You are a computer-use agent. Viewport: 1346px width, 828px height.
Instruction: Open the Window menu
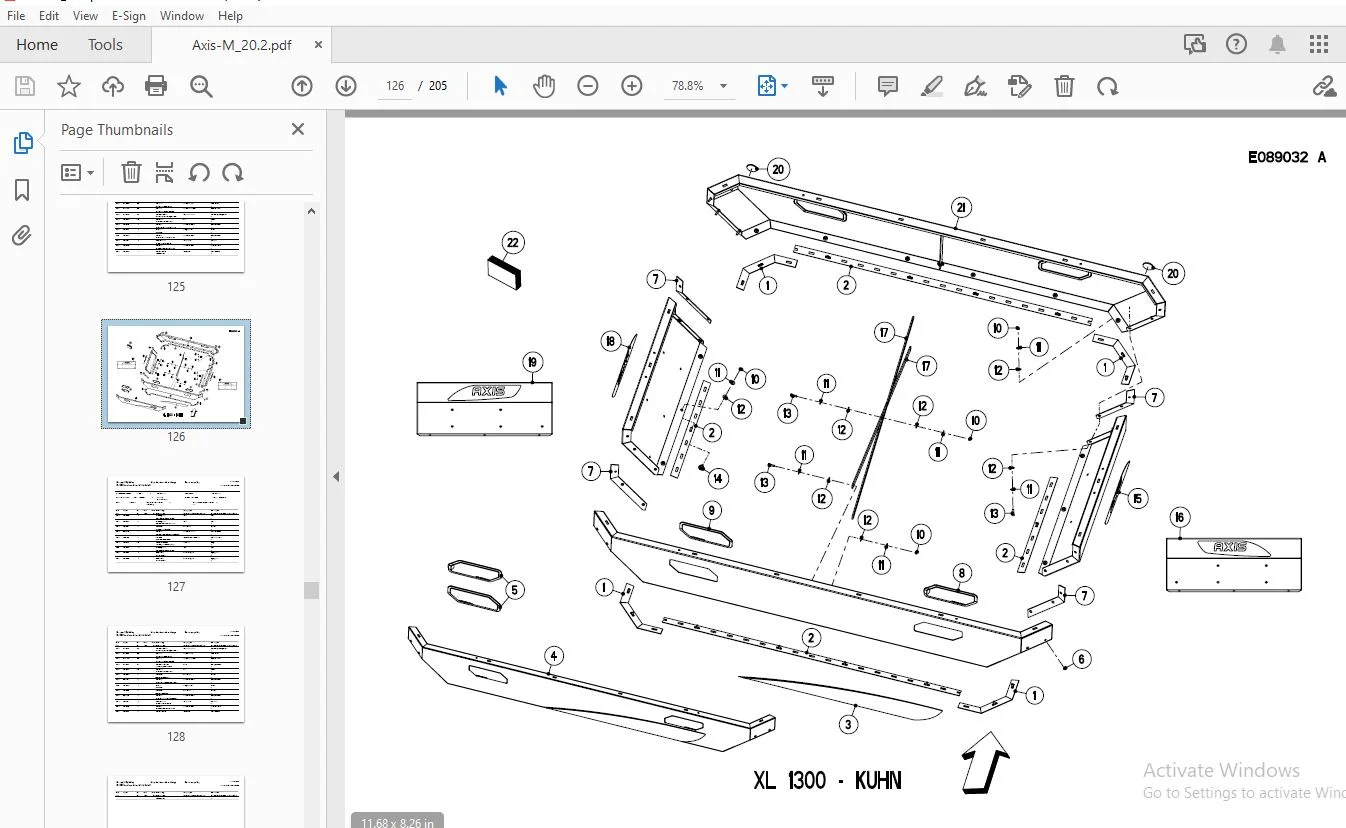coord(182,15)
